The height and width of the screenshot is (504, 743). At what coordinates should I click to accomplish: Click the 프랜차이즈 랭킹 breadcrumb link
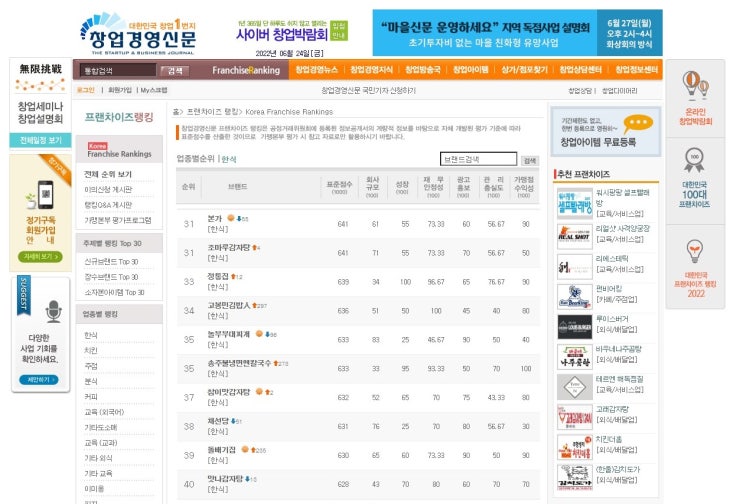[212, 112]
